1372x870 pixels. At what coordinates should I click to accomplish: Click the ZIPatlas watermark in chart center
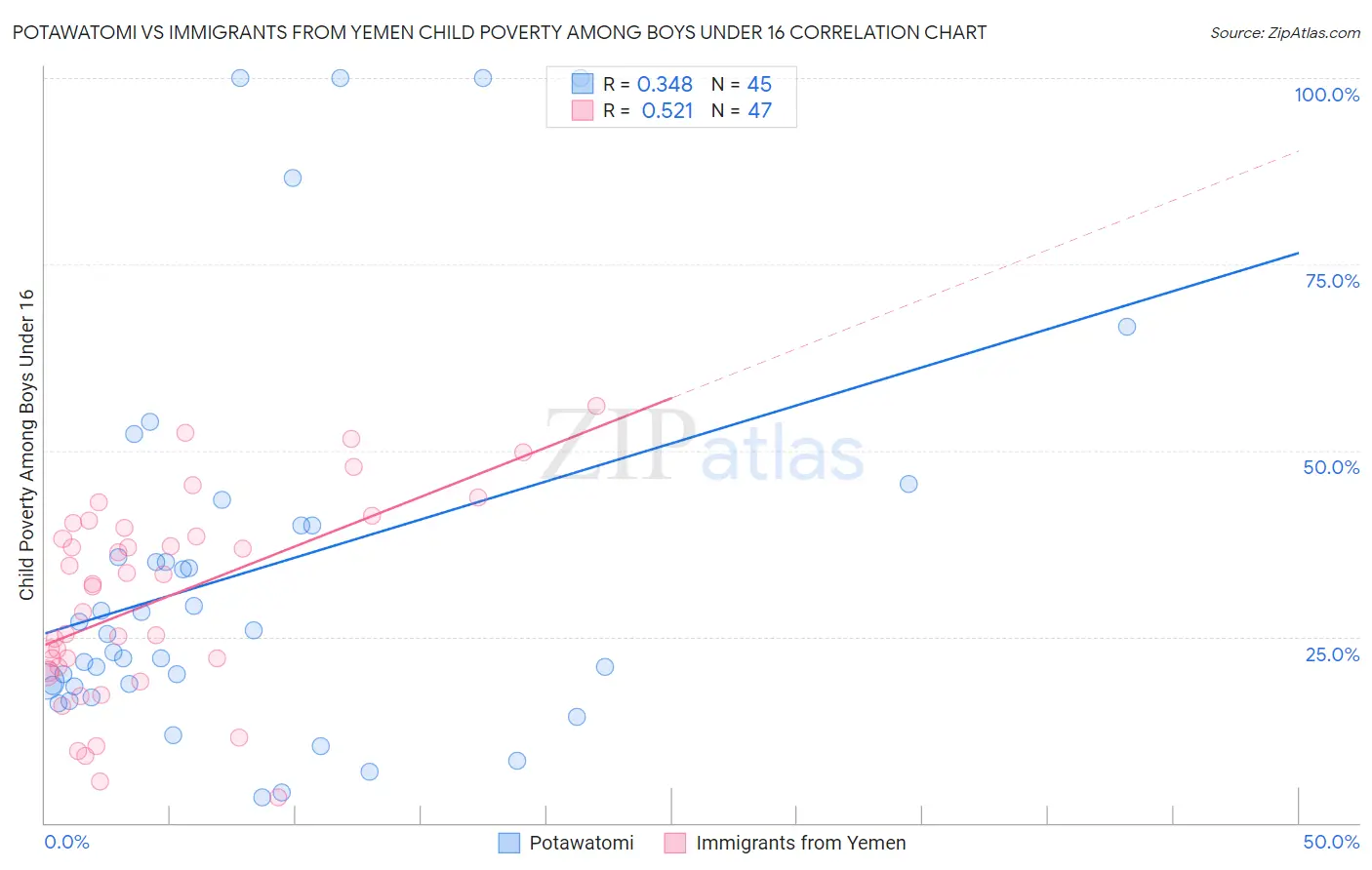[703, 446]
